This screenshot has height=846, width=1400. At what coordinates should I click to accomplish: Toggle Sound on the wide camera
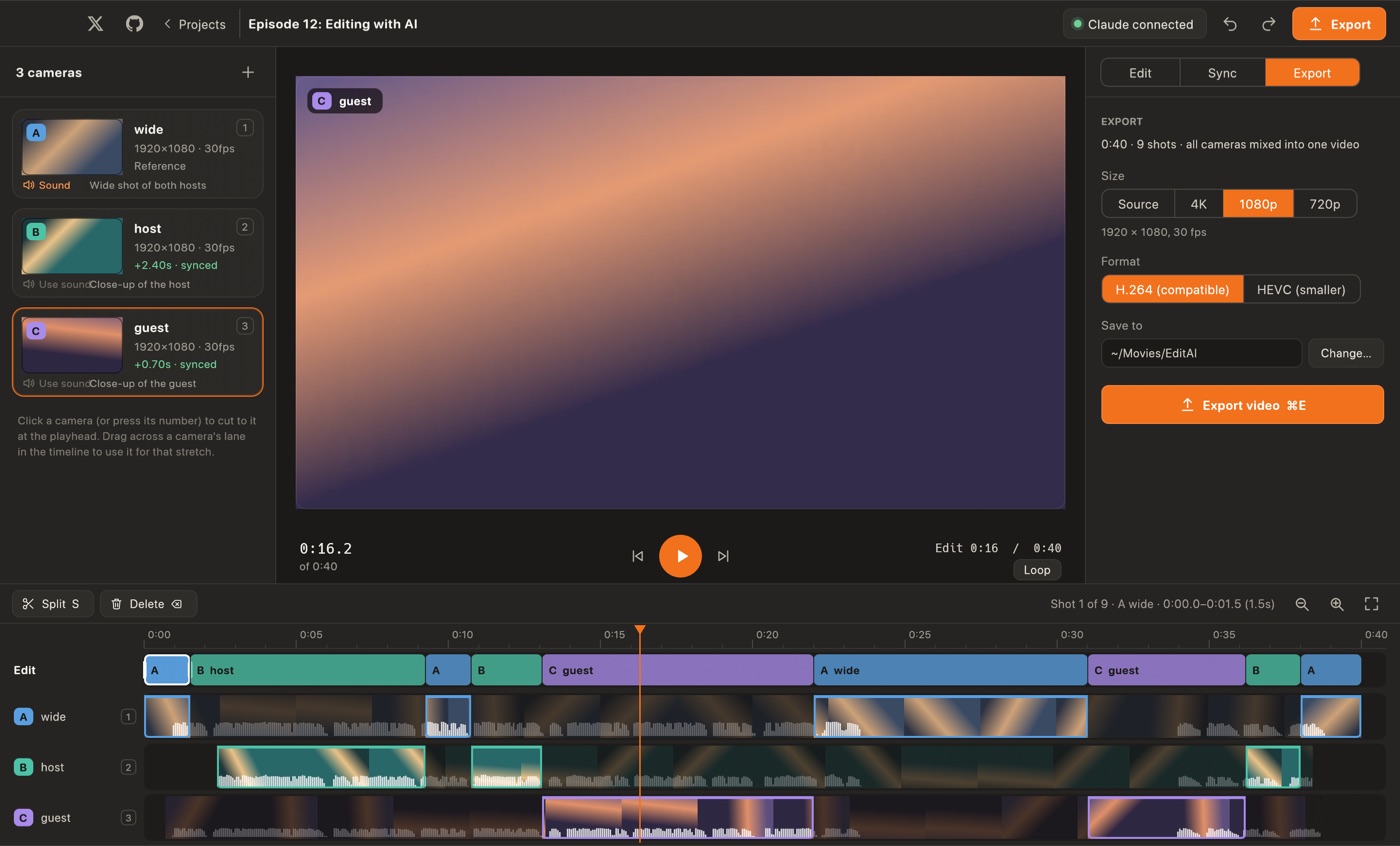coord(47,185)
